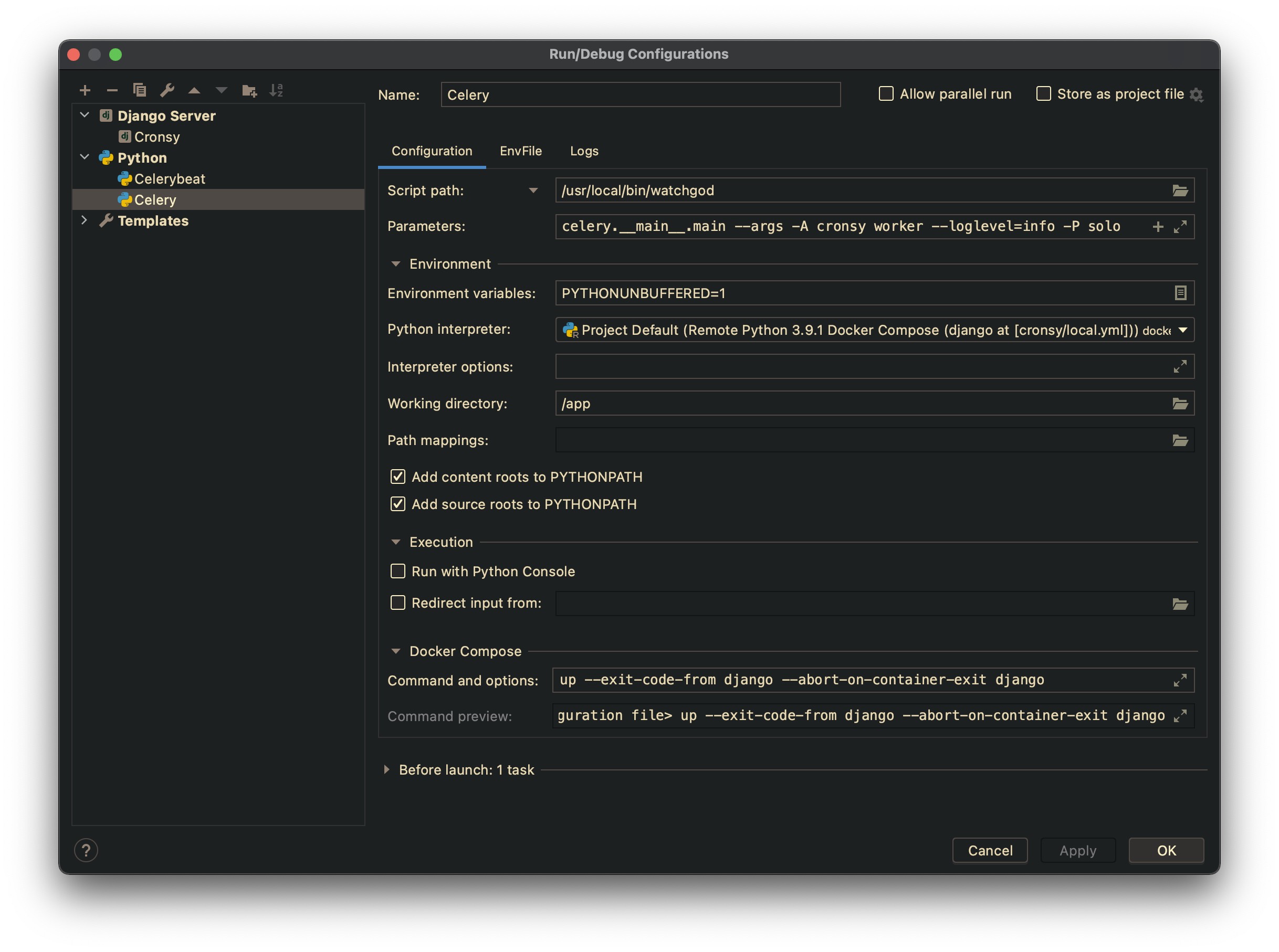
Task: Click the Add New Configuration plus icon
Action: point(85,90)
